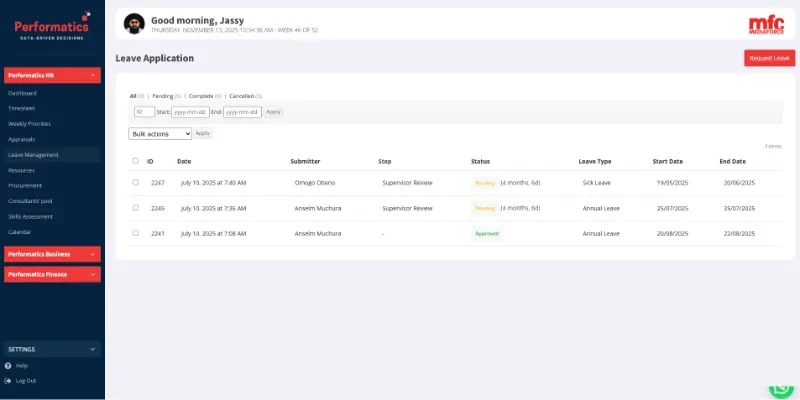Click Jassy's profile avatar
The width and height of the screenshot is (800, 400).
pos(133,23)
